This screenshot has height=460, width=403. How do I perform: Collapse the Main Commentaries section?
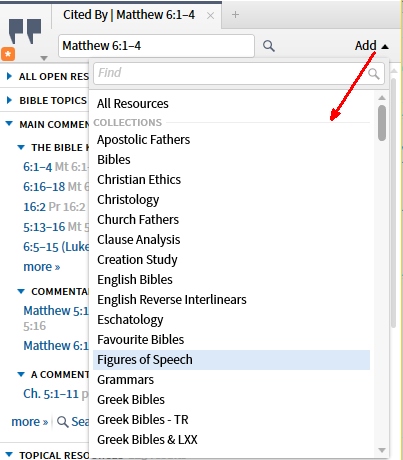(x=9, y=124)
